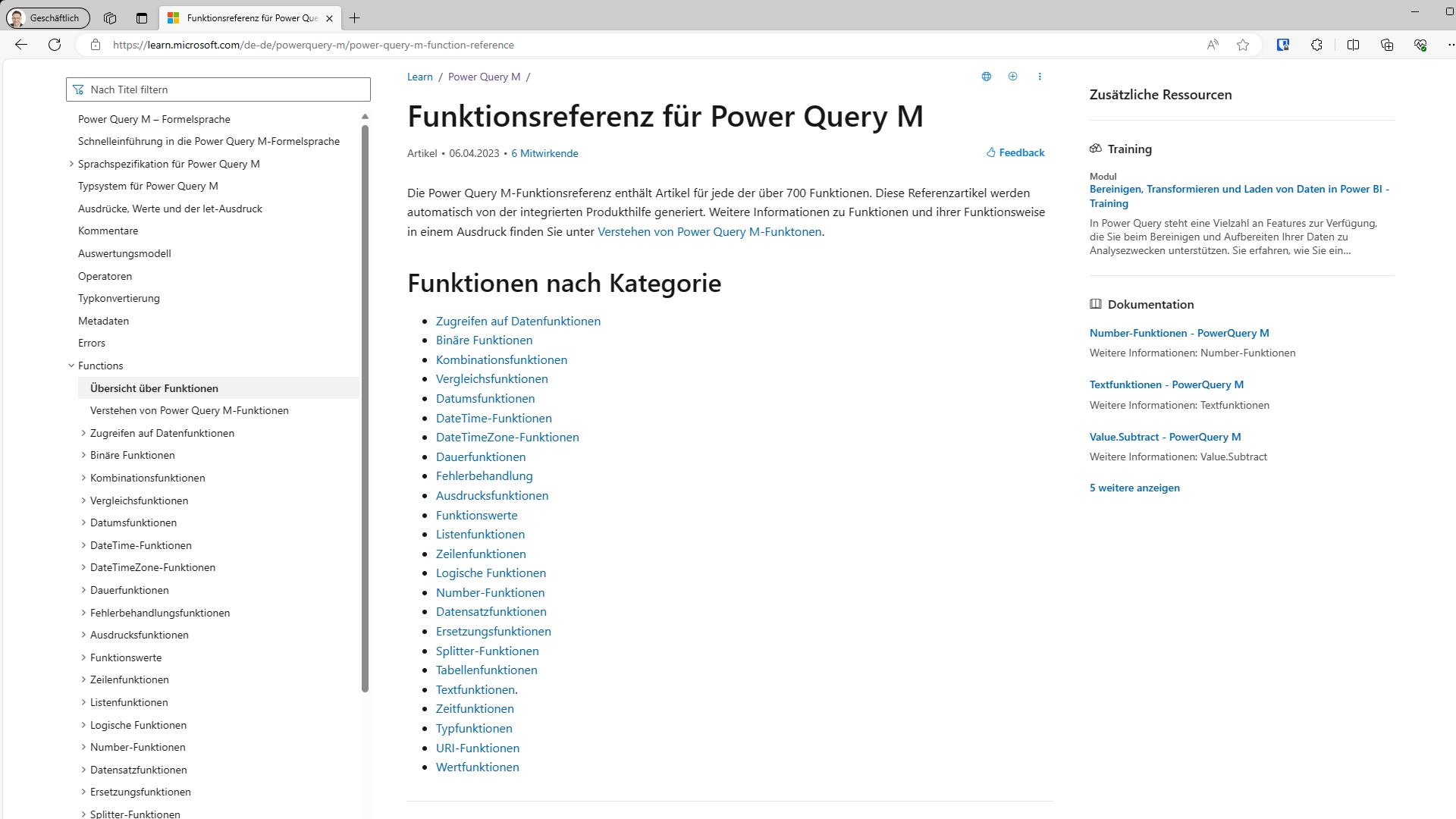Open Errors in sidebar
Screen dimensions: 1456x819
tap(92, 343)
